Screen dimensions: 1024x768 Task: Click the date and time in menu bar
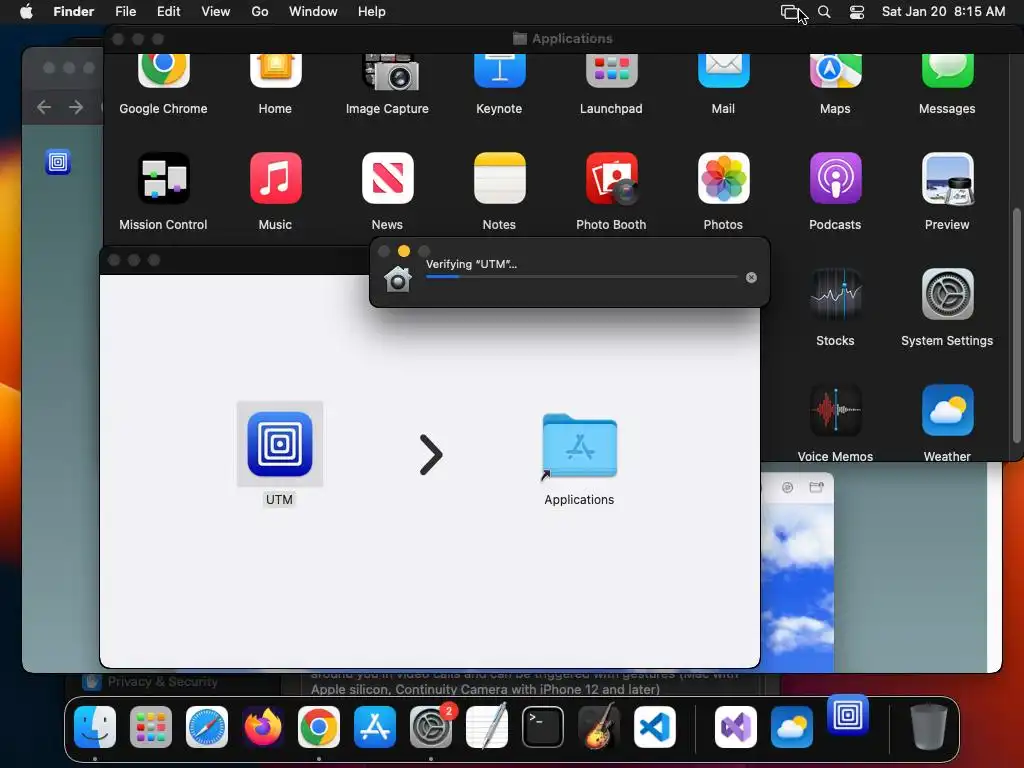point(944,12)
